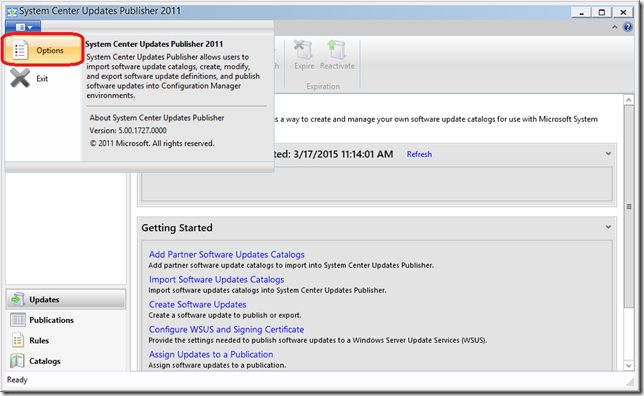Maximize the Updates Publisher window
Screen dimensions: 644x396
coord(602,12)
